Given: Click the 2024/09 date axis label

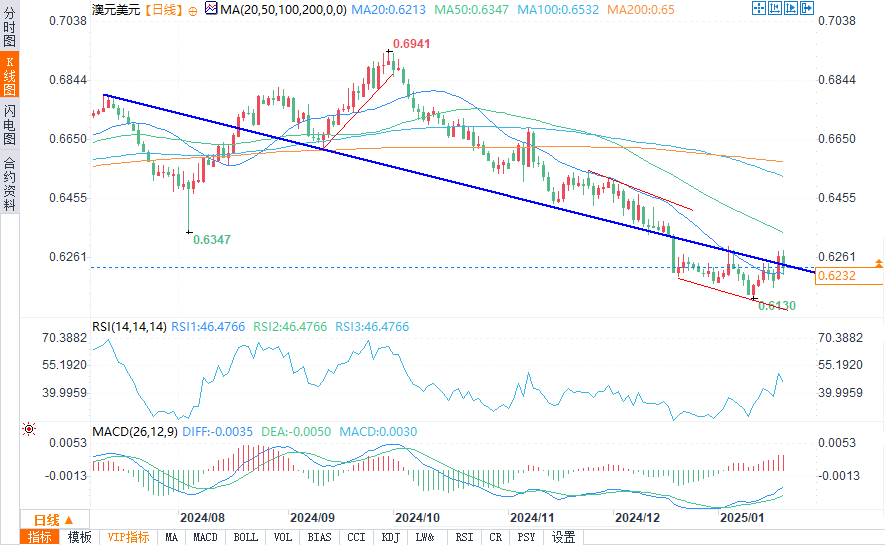Looking at the screenshot, I should click(312, 518).
